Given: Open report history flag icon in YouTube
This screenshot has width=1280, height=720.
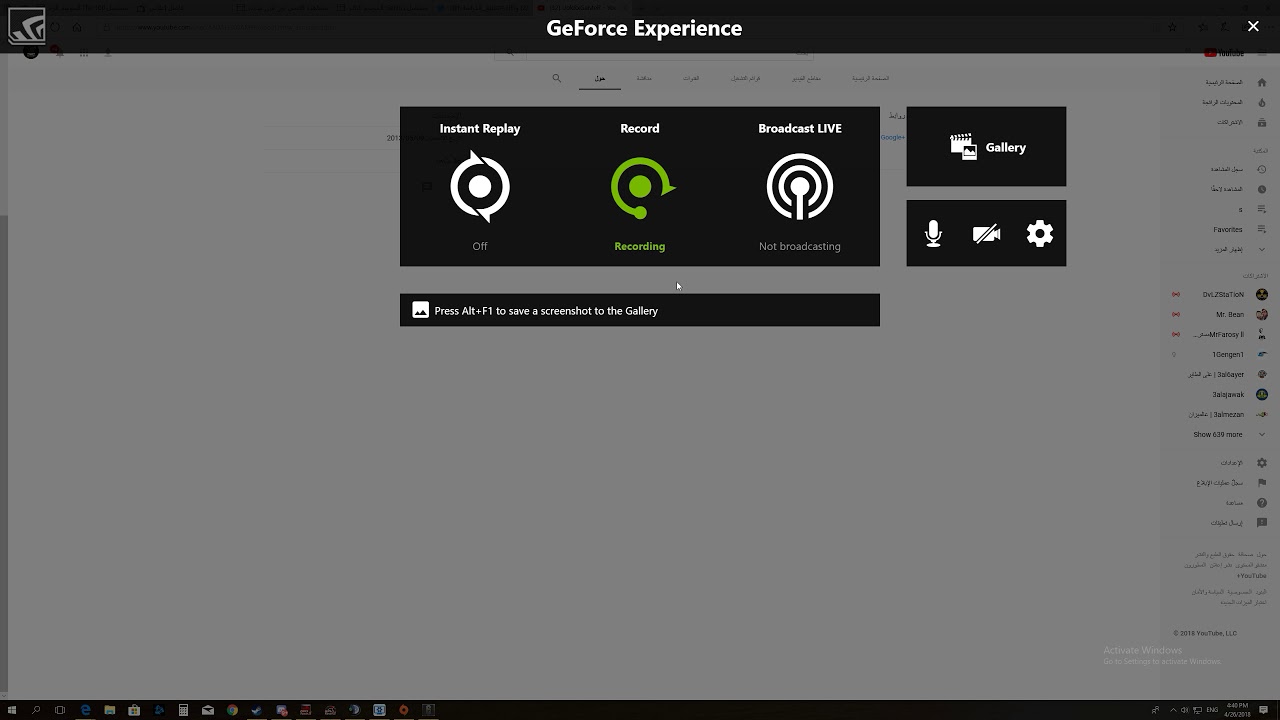Looking at the screenshot, I should click(x=1262, y=483).
